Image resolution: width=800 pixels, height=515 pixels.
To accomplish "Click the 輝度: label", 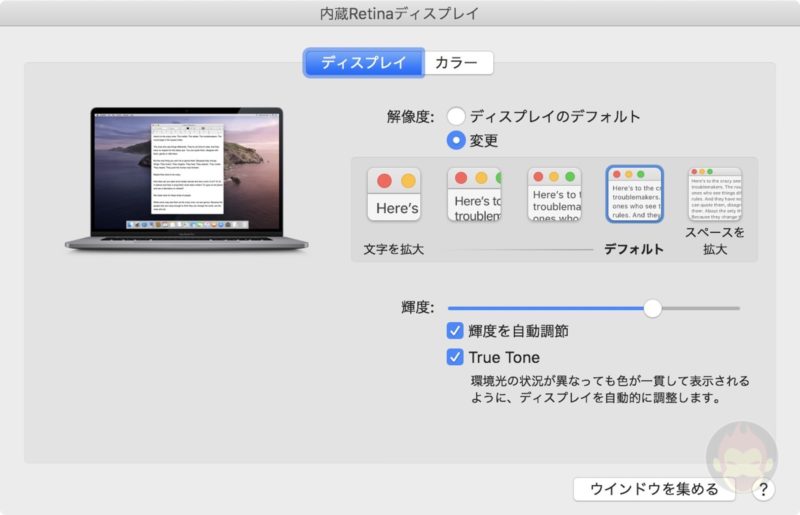I will coord(418,307).
